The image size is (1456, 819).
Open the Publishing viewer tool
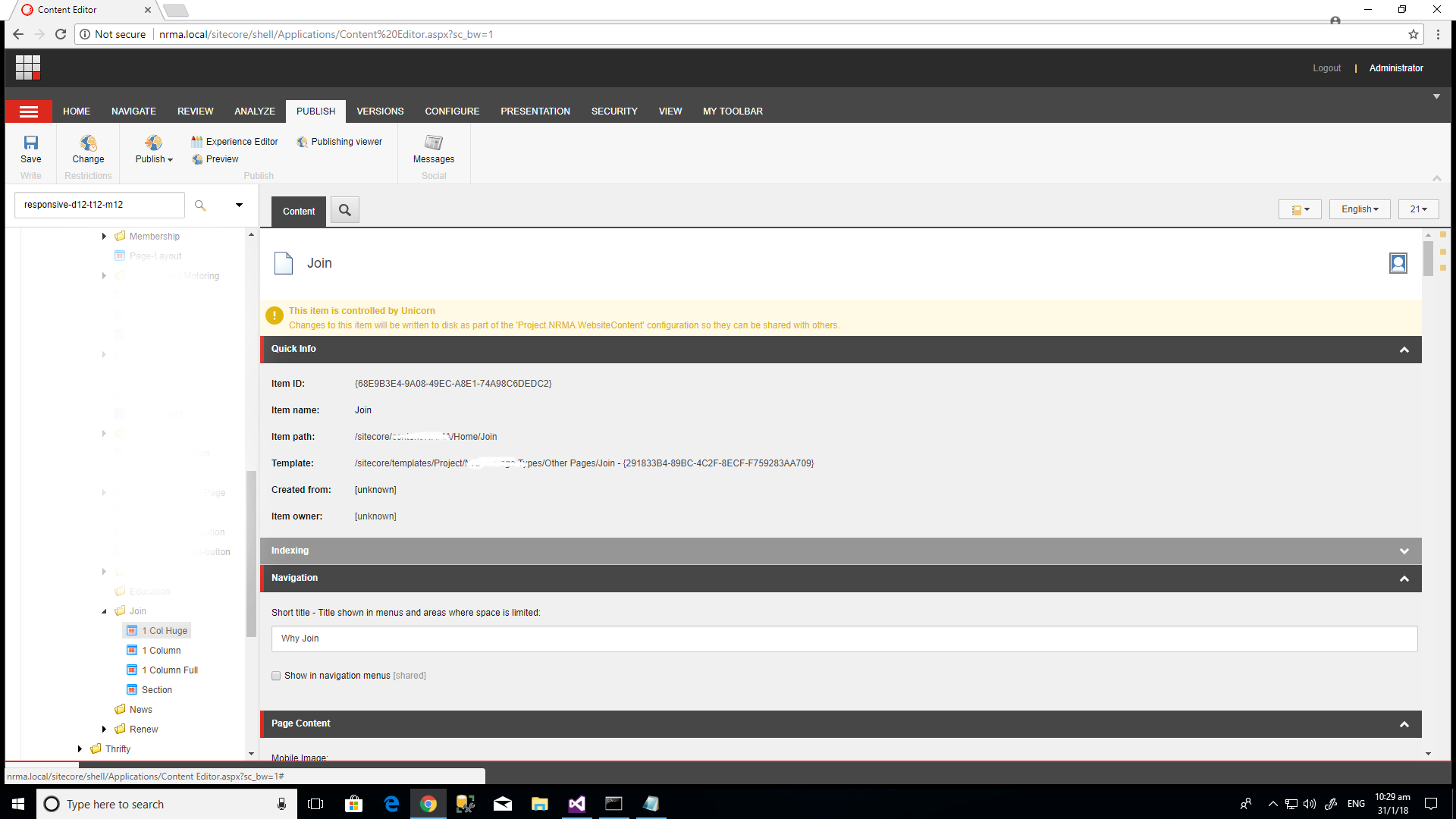pyautogui.click(x=339, y=141)
